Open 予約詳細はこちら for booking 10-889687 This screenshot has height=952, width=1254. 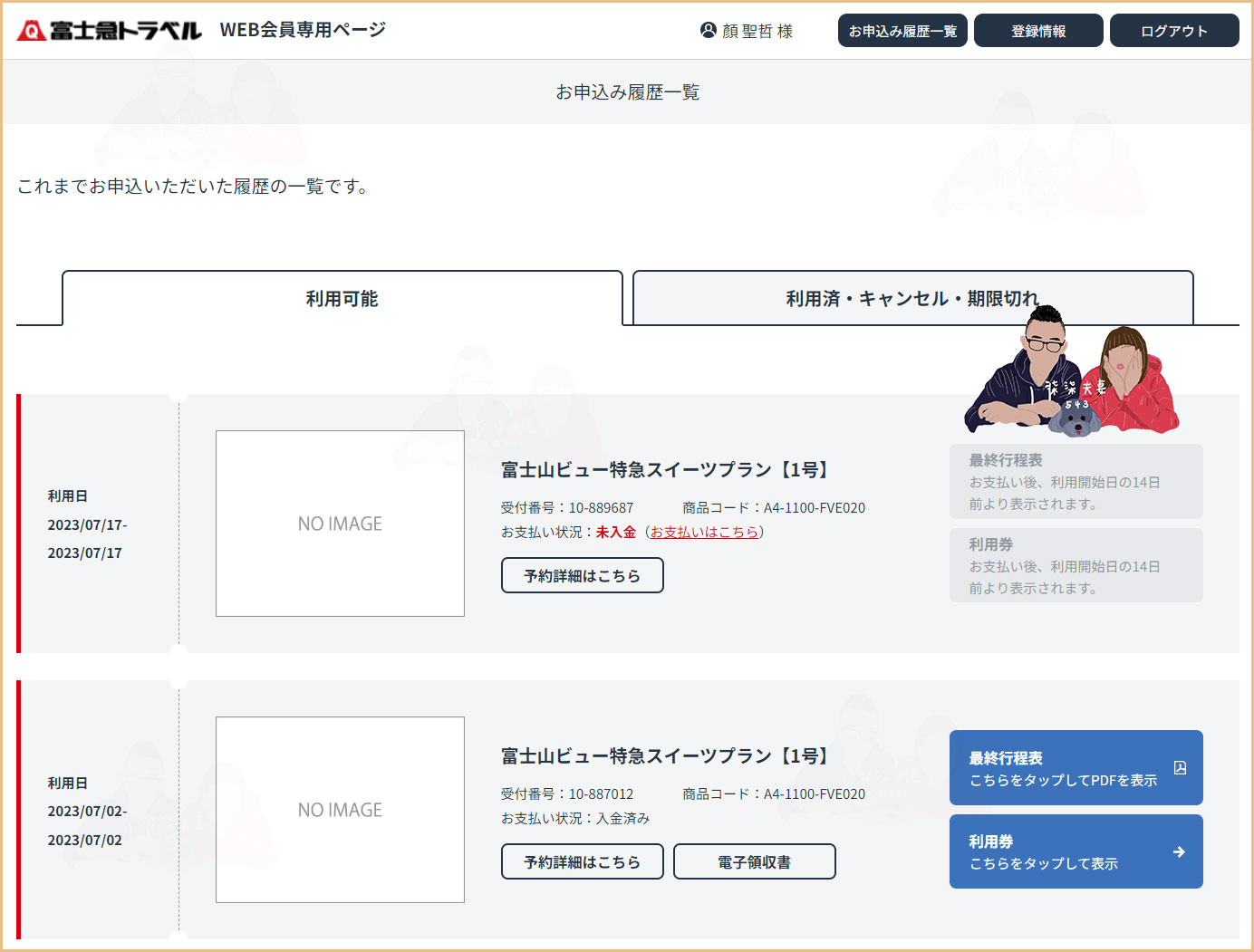582,576
